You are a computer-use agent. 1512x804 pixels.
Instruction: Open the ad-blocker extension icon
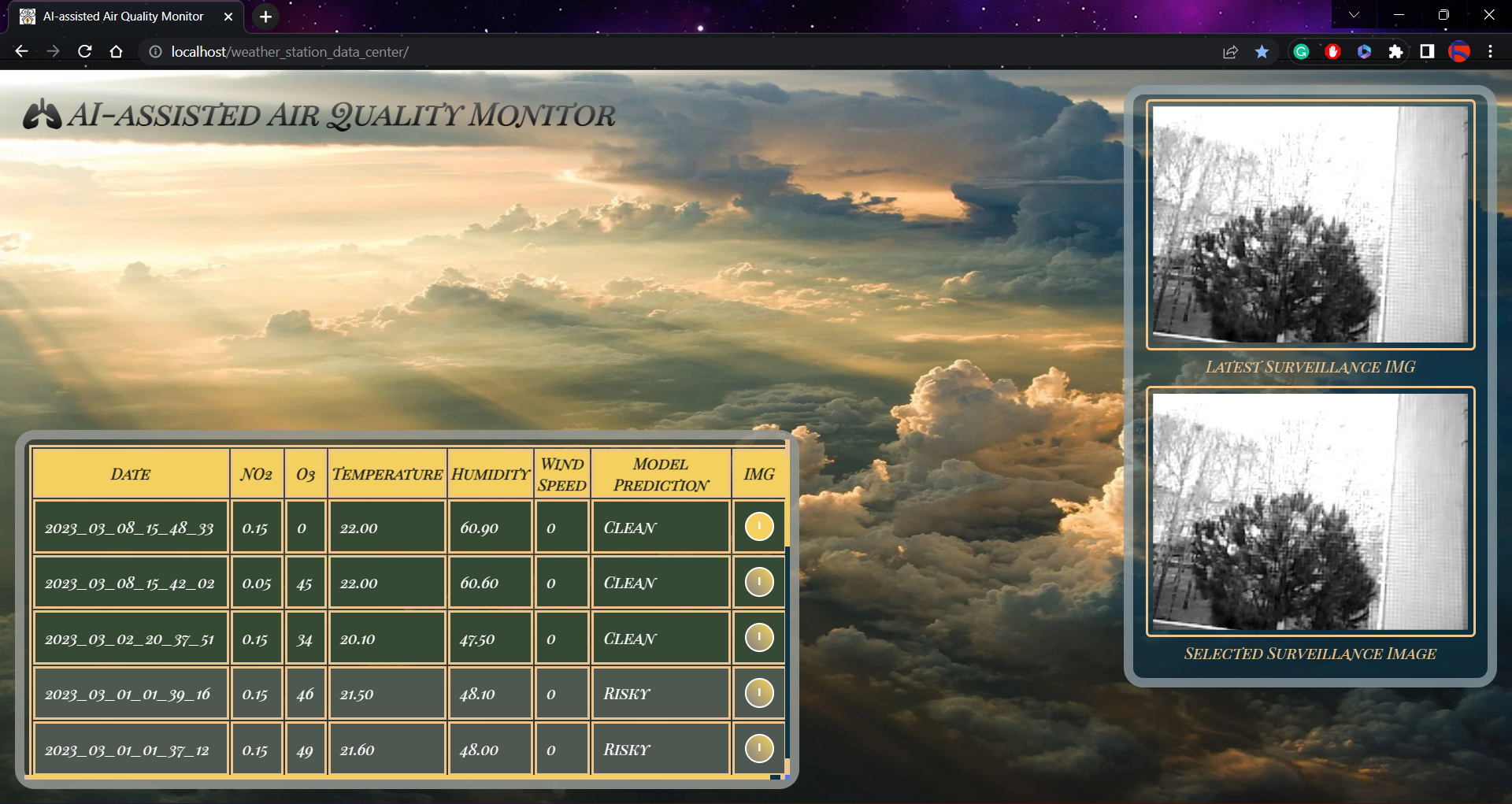[1333, 51]
